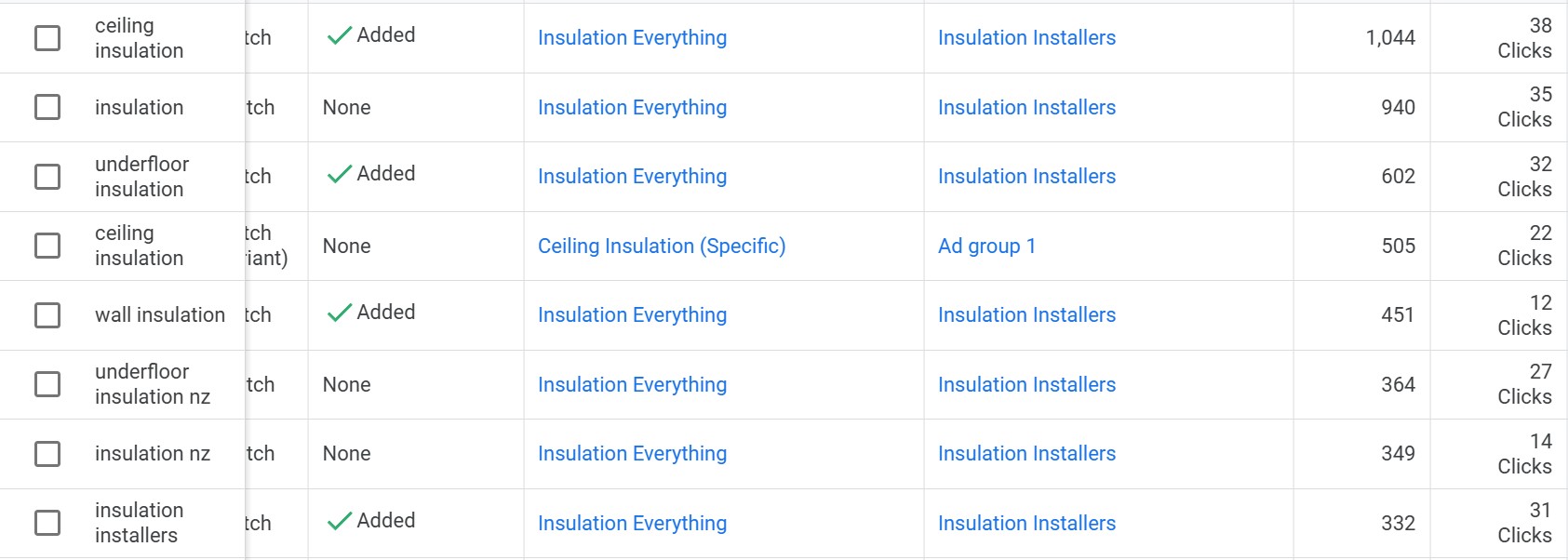This screenshot has width=1568, height=560.
Task: Click the underfloor insulation nz keyword text
Action: [152, 384]
